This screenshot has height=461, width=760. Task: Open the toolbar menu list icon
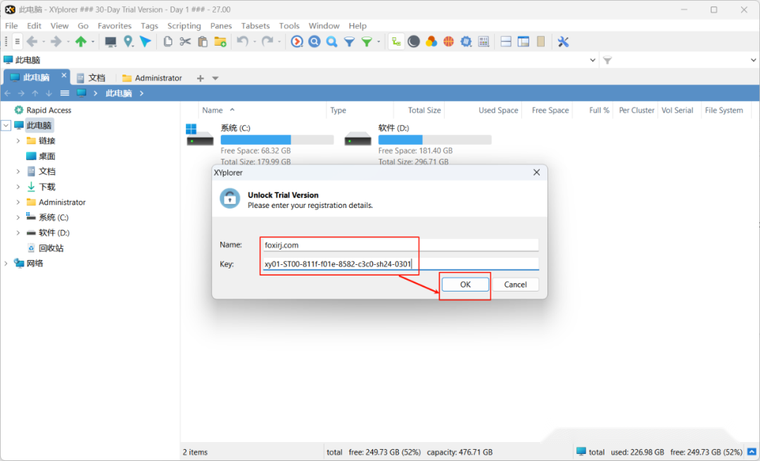(17, 42)
